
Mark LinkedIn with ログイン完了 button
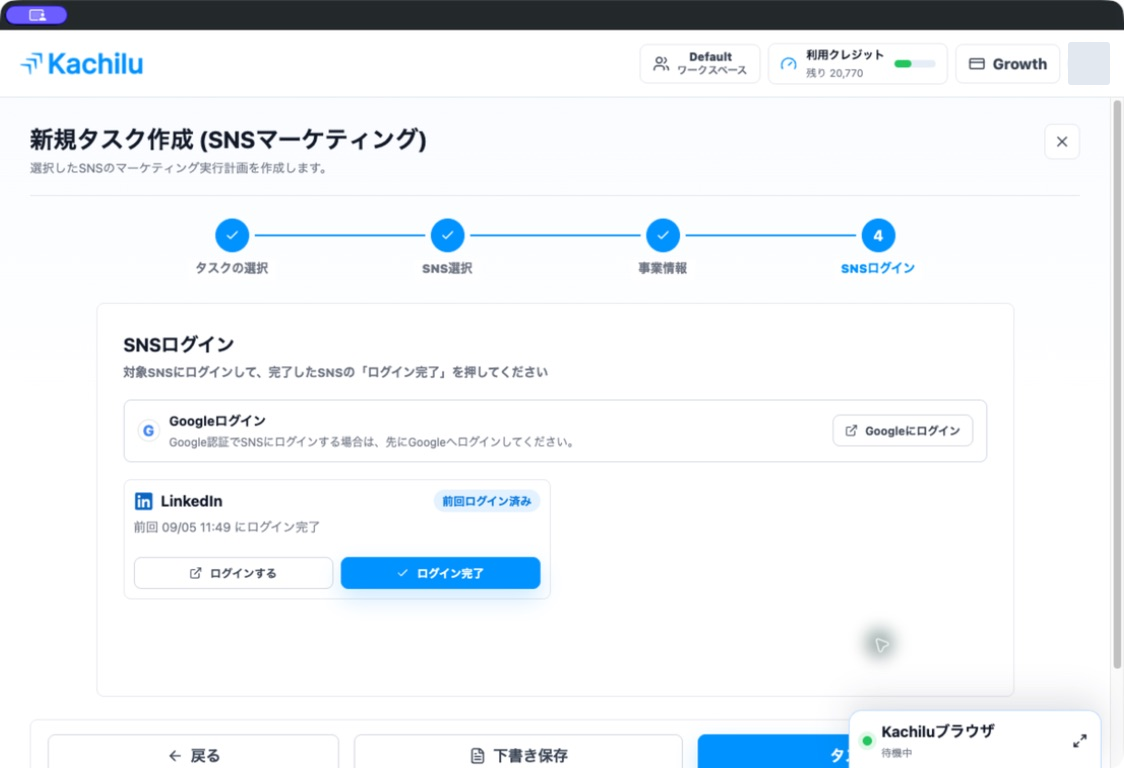pos(440,573)
